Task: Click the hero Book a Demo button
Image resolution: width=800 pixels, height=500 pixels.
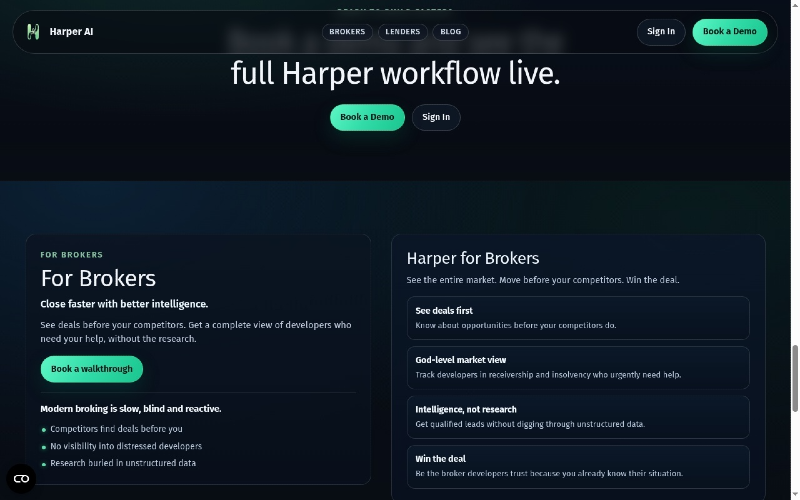Action: pyautogui.click(x=367, y=117)
